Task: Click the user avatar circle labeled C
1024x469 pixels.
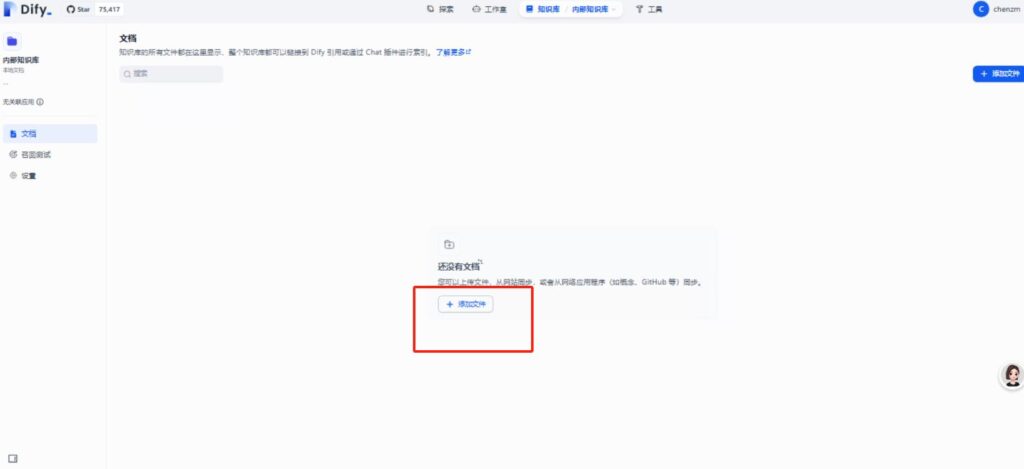Action: [981, 9]
